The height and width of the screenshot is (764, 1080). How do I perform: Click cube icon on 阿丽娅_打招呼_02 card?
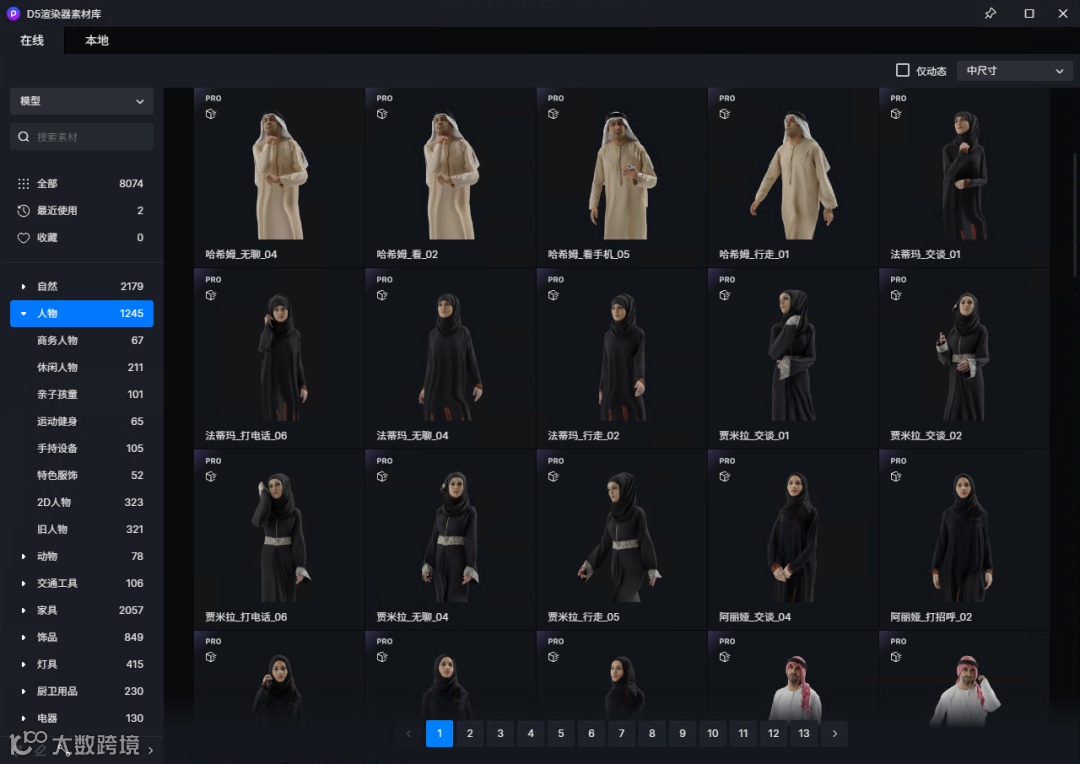(896, 476)
